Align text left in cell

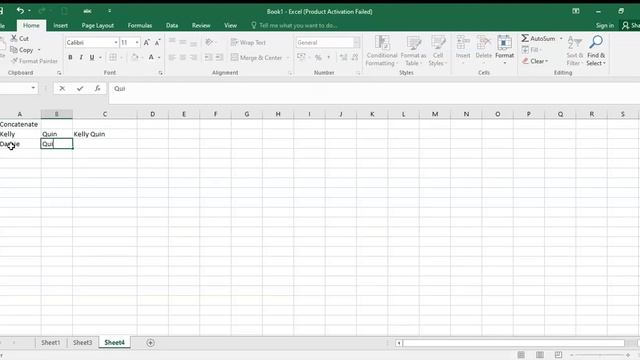coord(172,58)
